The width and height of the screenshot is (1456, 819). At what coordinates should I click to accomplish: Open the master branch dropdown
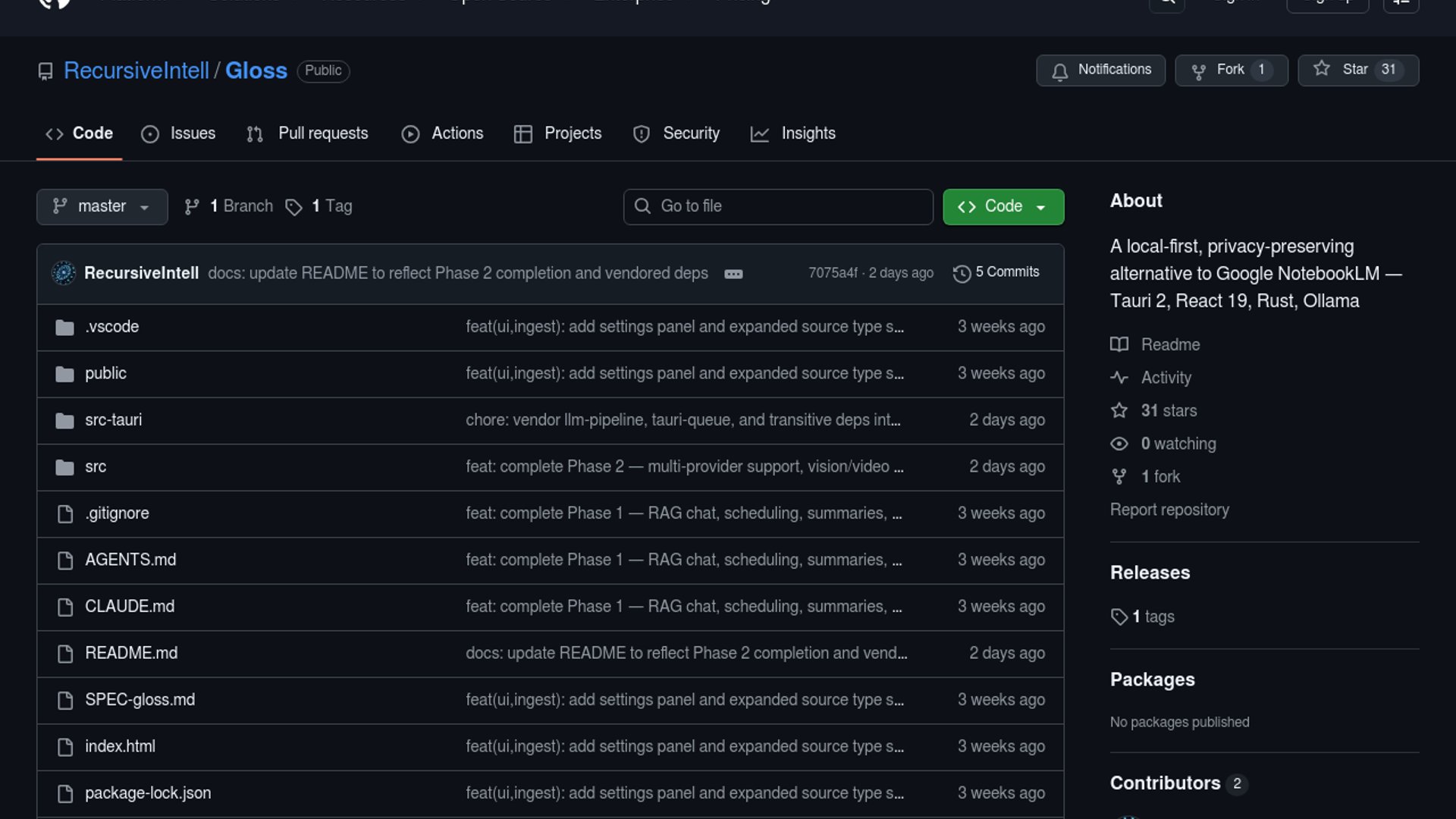click(102, 206)
